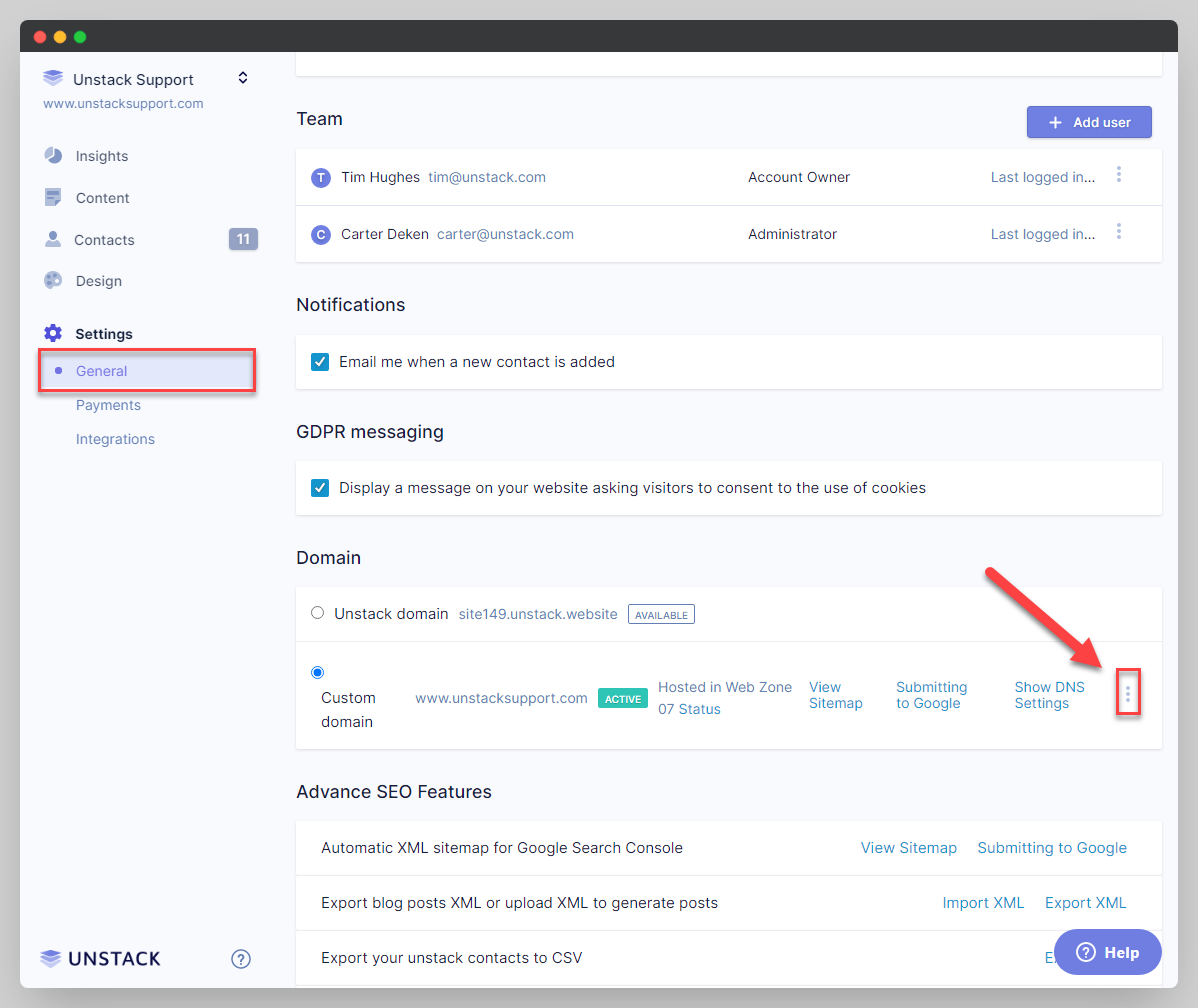Click the Unstack logo at bottom left
The width and height of the screenshot is (1198, 1008).
100,959
